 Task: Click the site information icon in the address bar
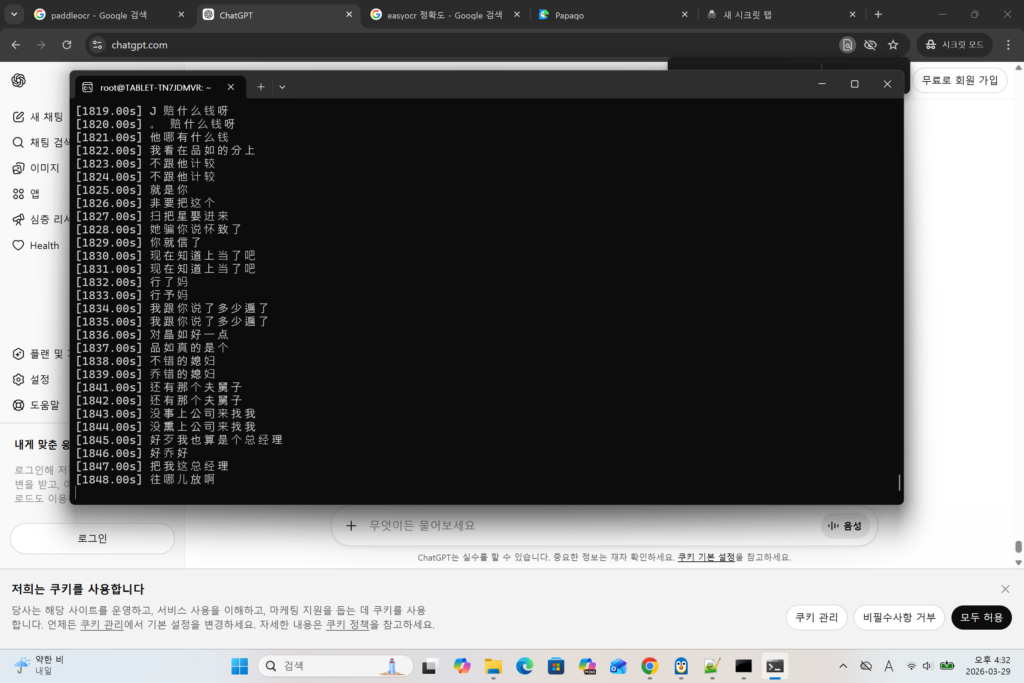tap(97, 45)
